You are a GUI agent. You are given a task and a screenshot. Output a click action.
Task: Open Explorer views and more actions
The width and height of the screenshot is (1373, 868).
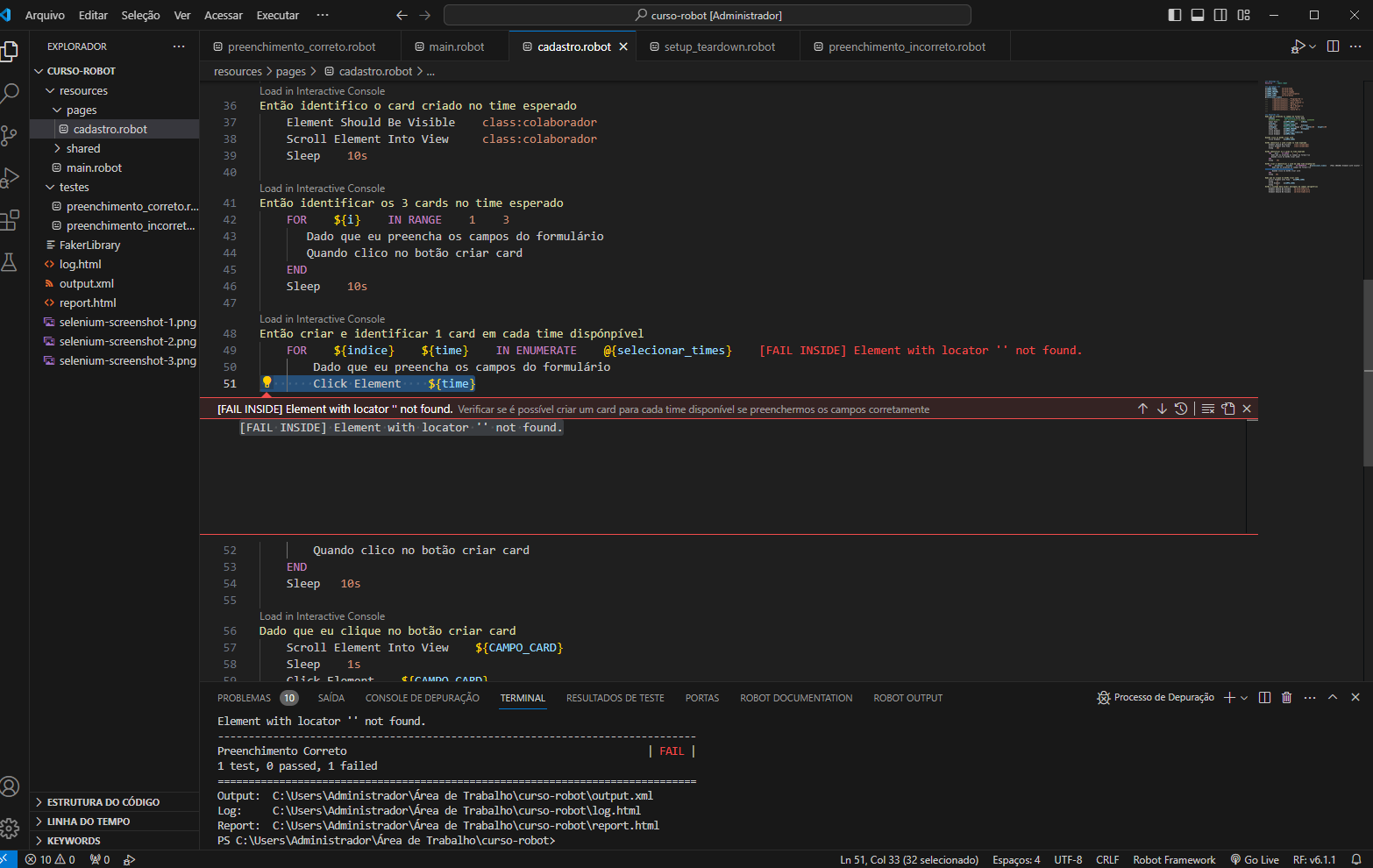tap(179, 46)
